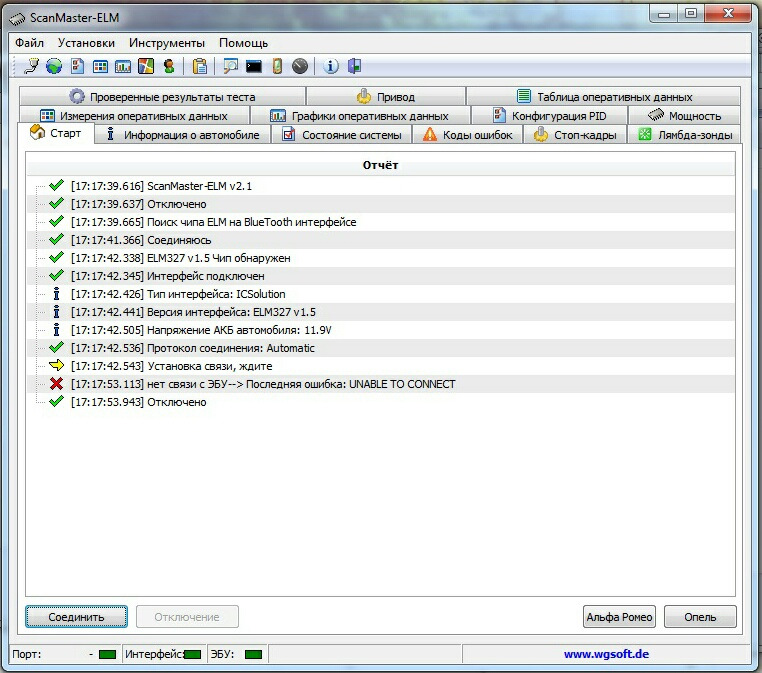Screen dimensions: 762x673
Task: Open the Таблица оперативных данных tab
Action: (x=604, y=97)
